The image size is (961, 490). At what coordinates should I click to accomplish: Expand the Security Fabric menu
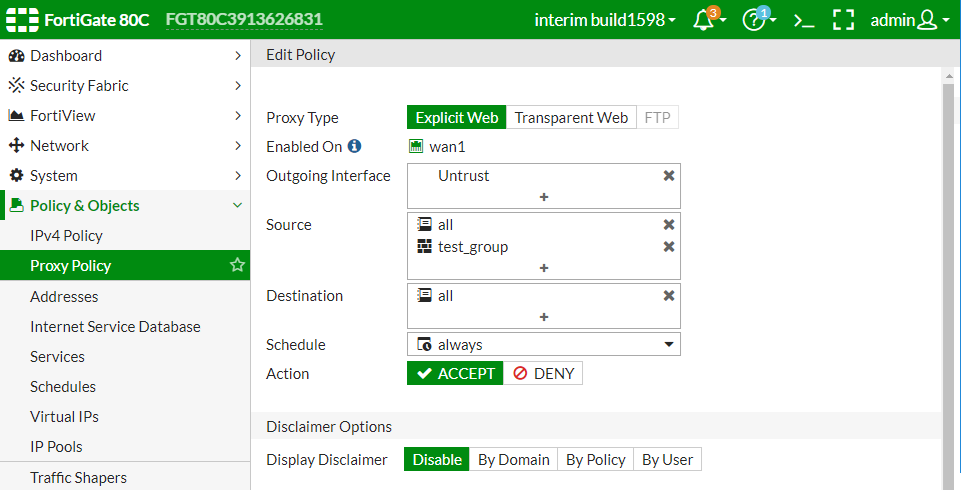click(x=125, y=86)
